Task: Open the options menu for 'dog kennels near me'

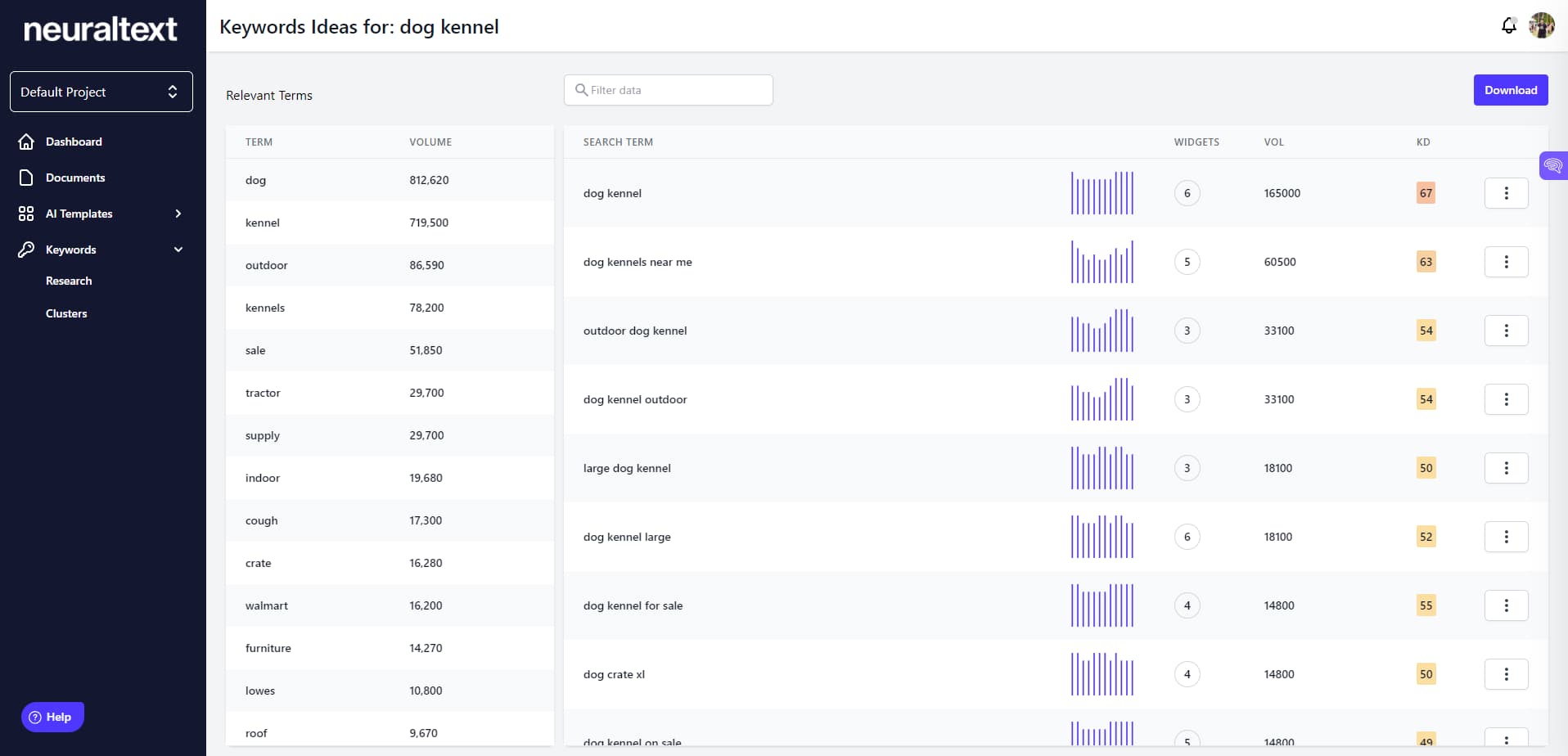Action: click(x=1506, y=262)
